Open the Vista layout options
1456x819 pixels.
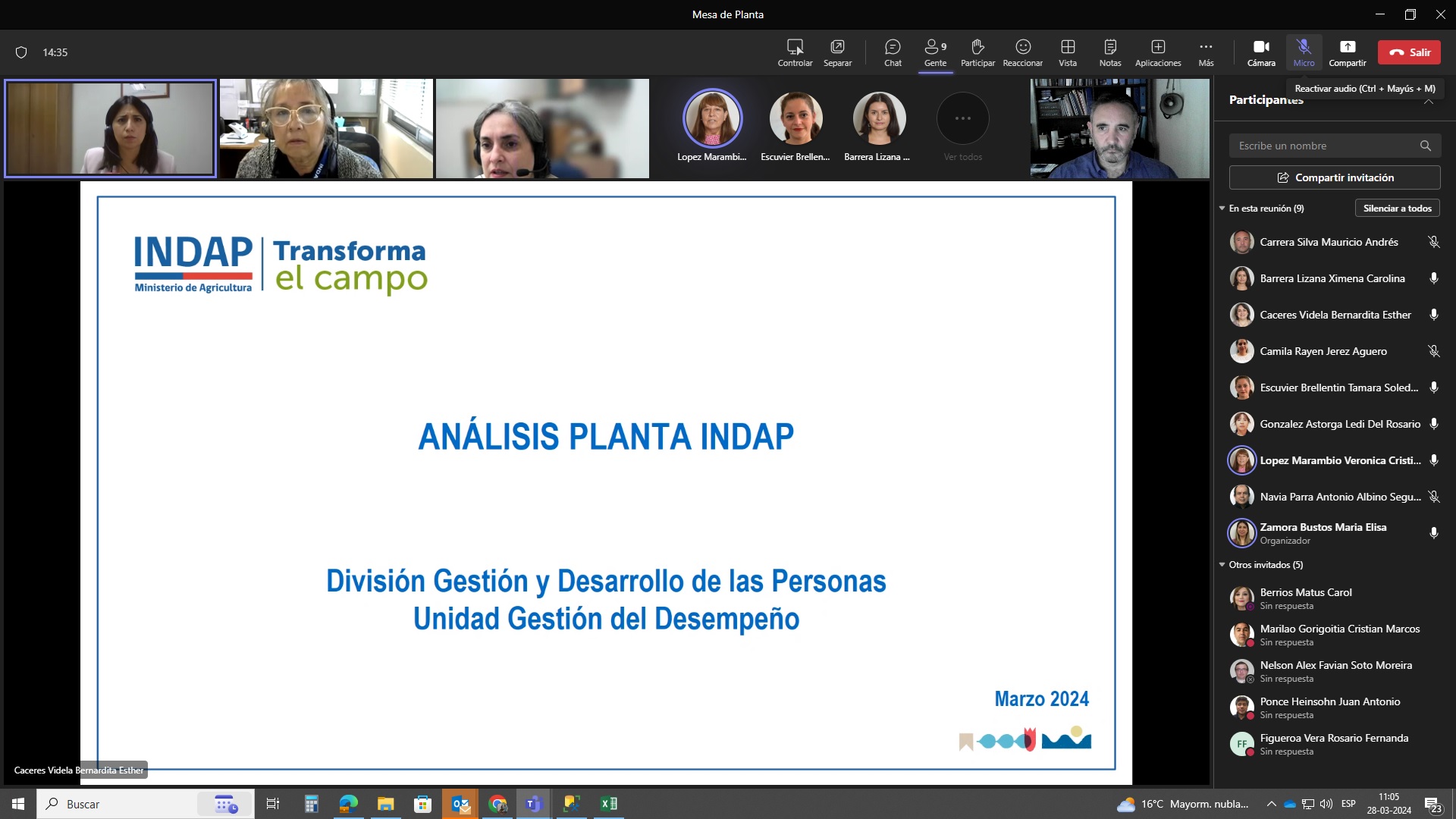coord(1068,52)
